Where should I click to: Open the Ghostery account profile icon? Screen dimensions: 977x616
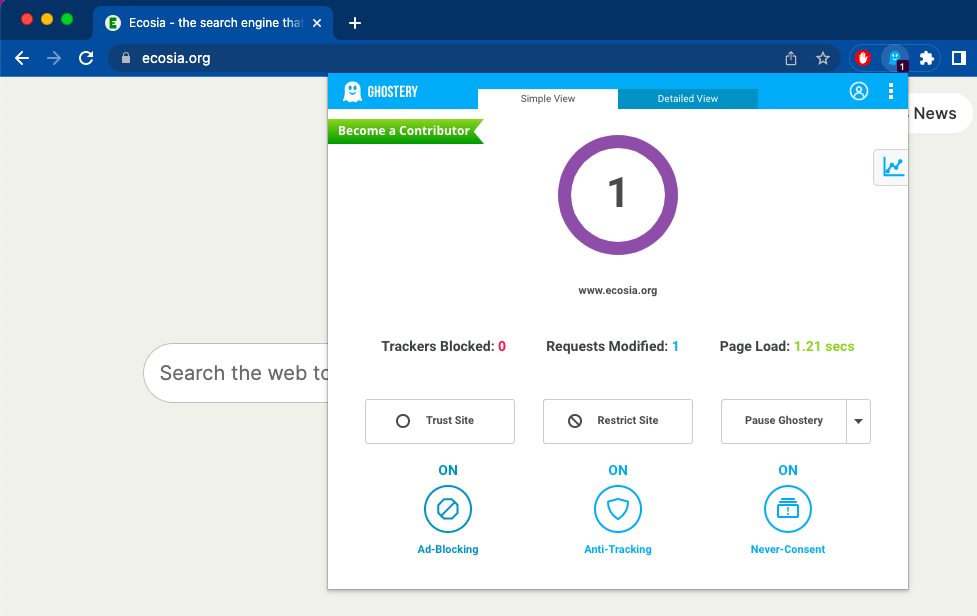click(x=859, y=92)
